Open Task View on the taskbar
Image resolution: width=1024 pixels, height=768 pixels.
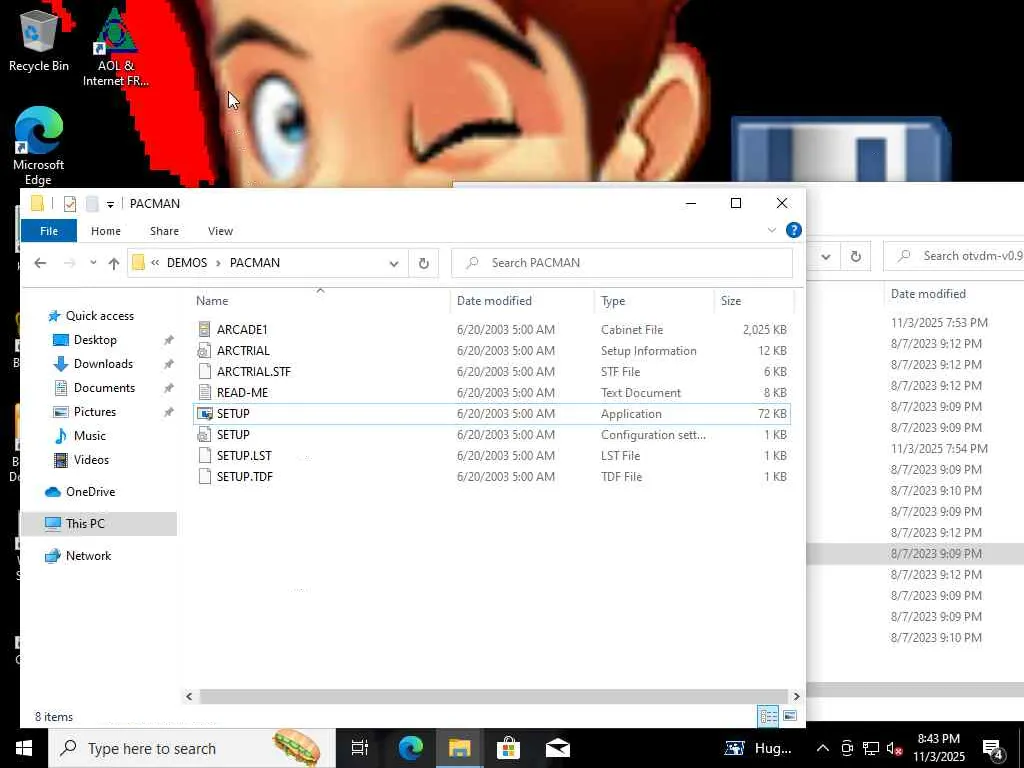pyautogui.click(x=360, y=748)
